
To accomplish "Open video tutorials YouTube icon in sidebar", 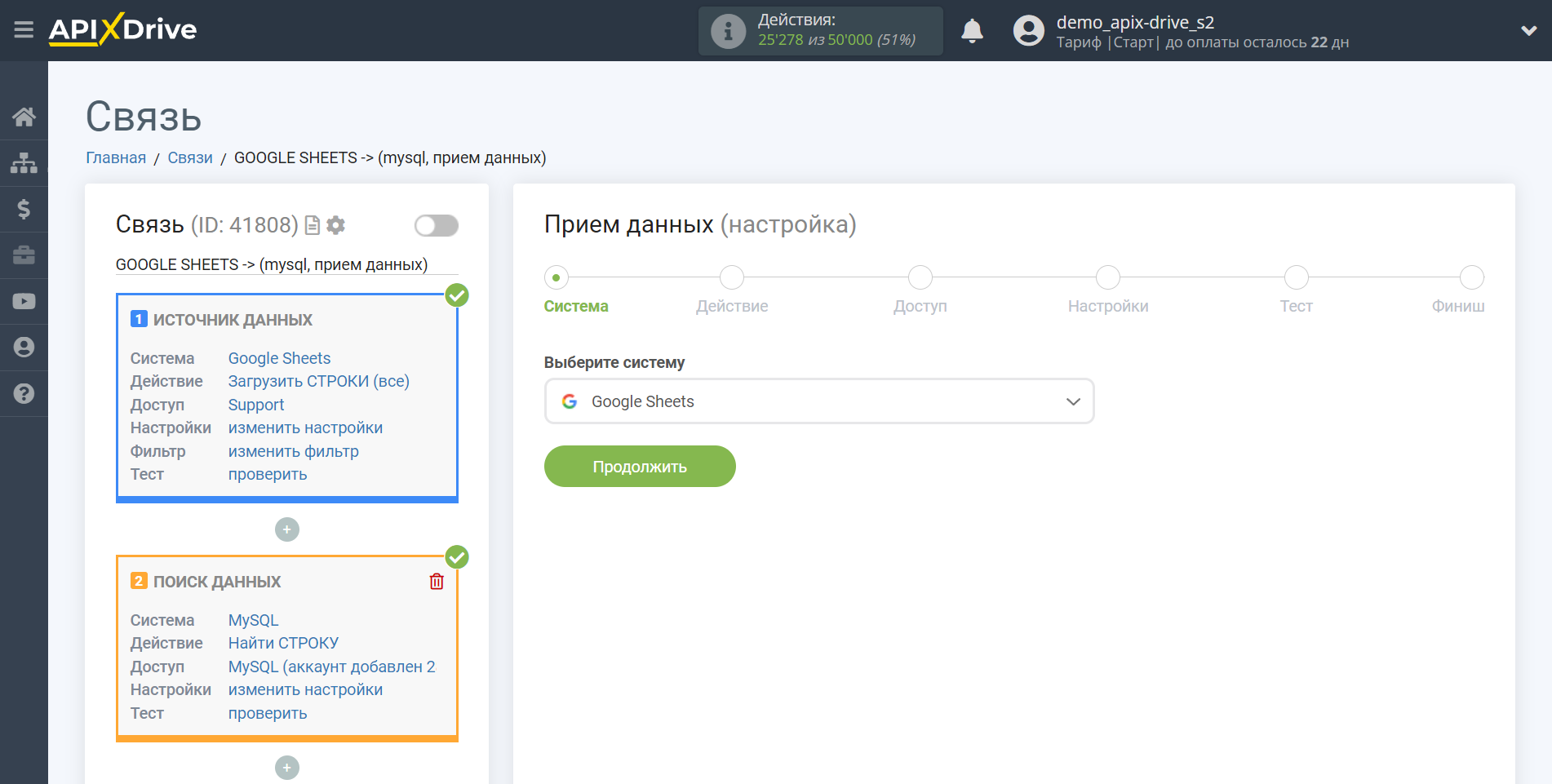I will click(x=24, y=301).
